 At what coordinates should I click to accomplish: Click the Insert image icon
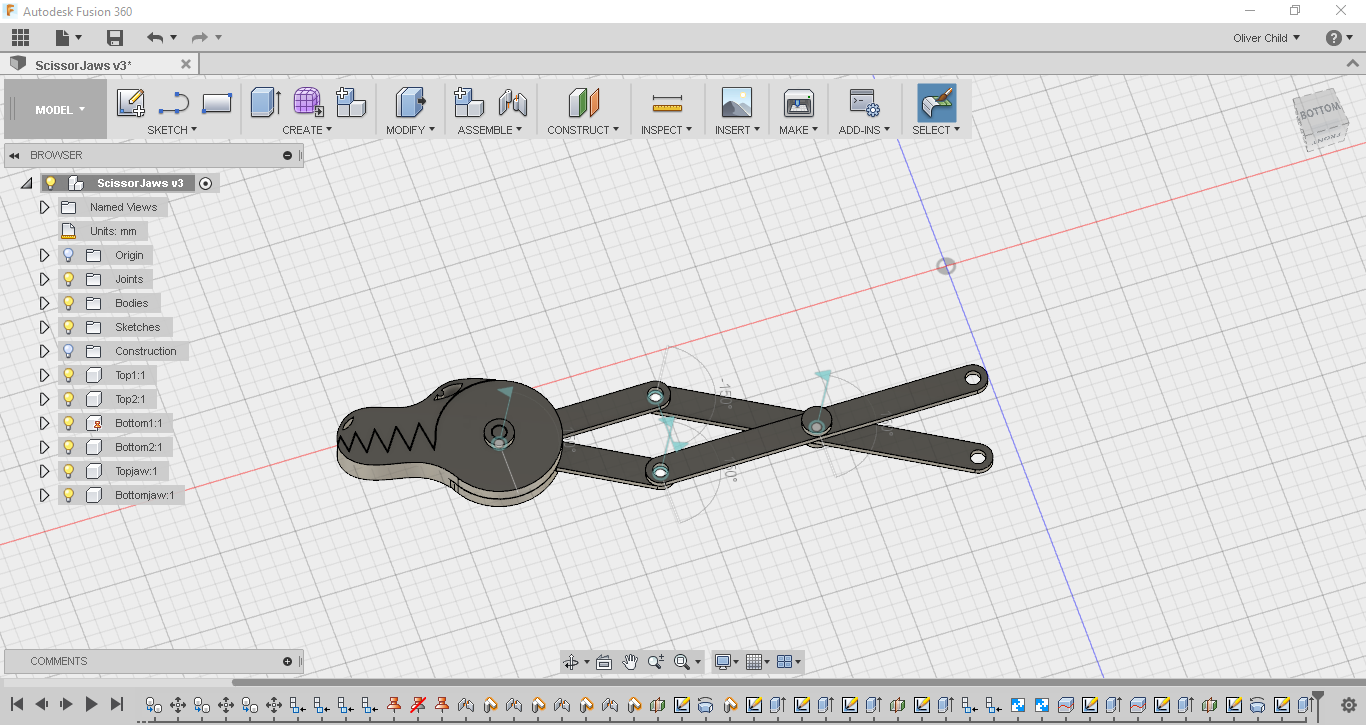point(737,103)
